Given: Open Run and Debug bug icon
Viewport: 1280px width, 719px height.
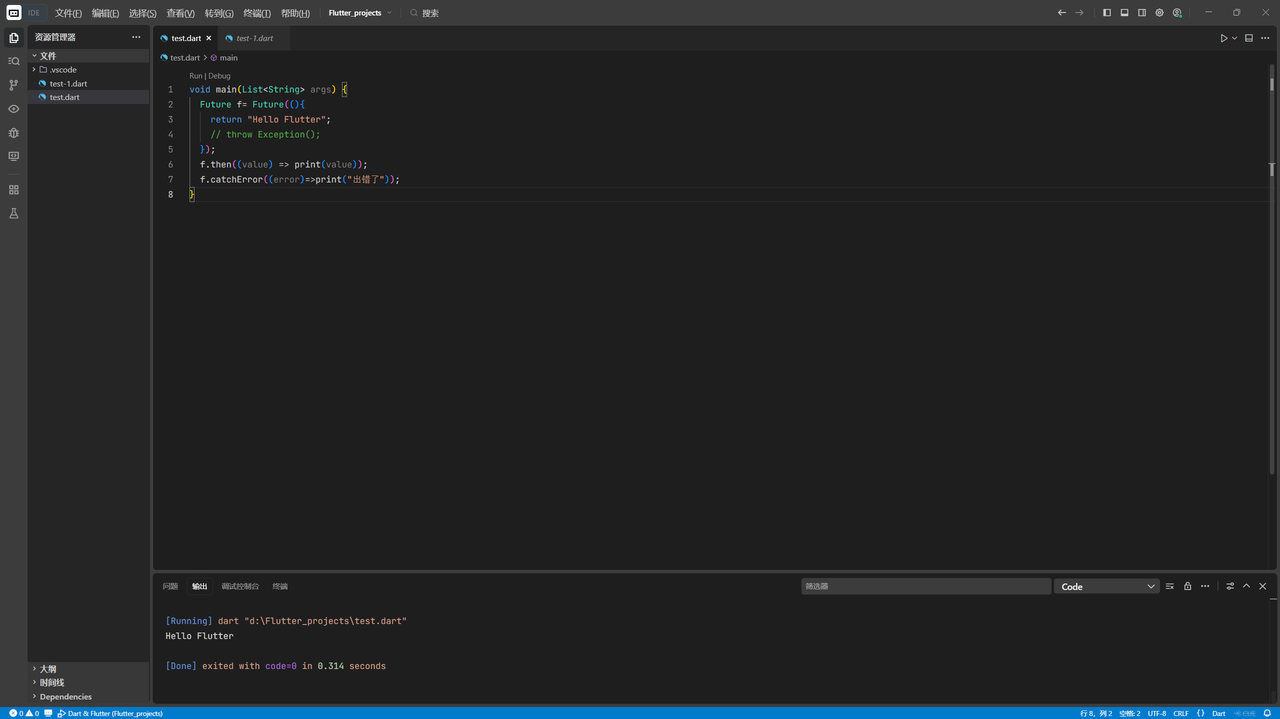Looking at the screenshot, I should 13,133.
